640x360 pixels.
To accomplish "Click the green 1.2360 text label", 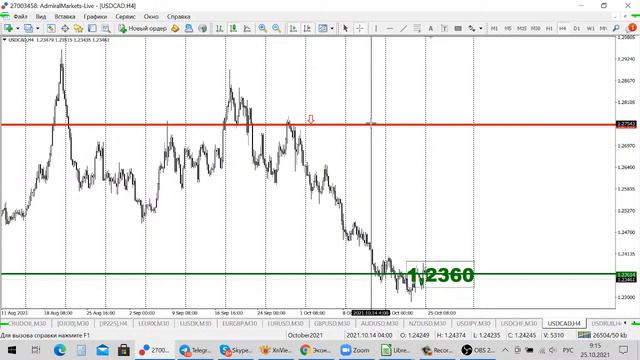I will [x=441, y=275].
